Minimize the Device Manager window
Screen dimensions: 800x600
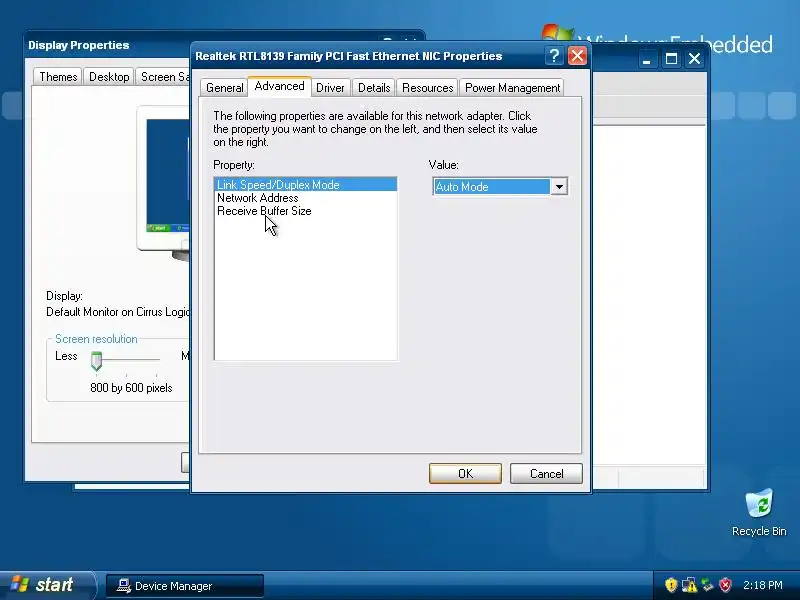tap(646, 59)
